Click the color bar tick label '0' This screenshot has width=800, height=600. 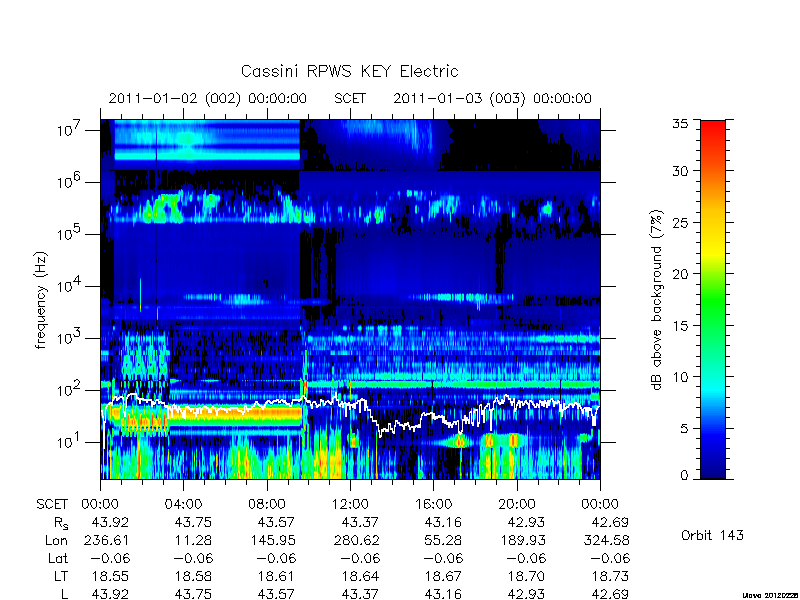684,476
